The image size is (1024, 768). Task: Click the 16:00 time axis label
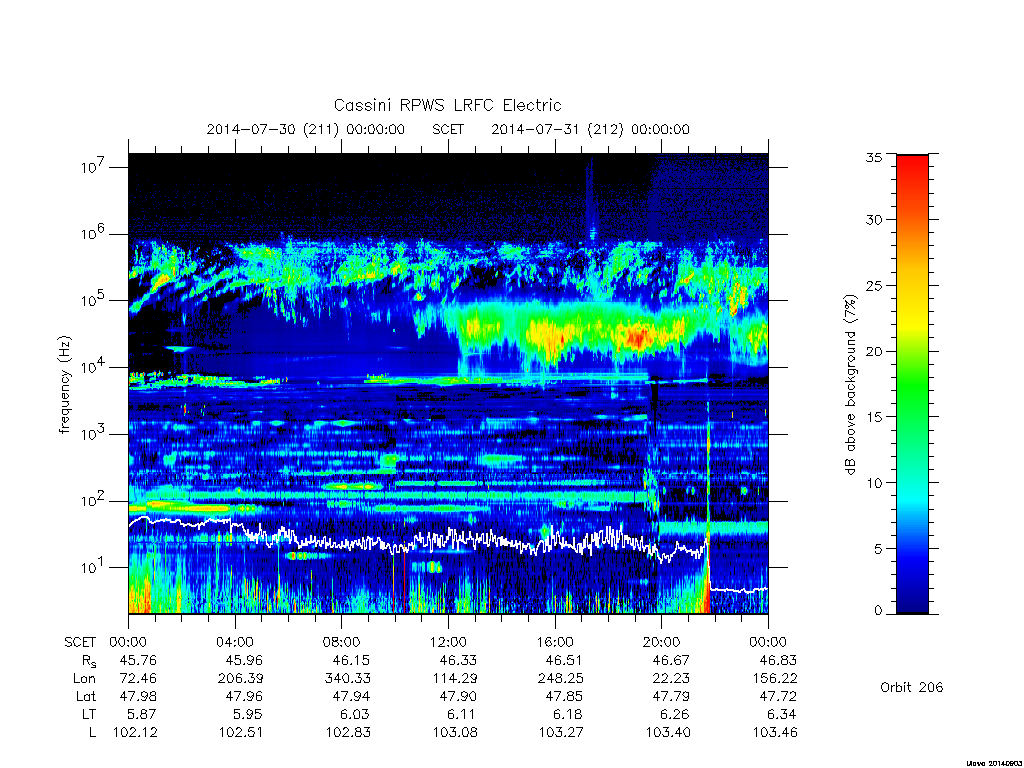coord(555,642)
